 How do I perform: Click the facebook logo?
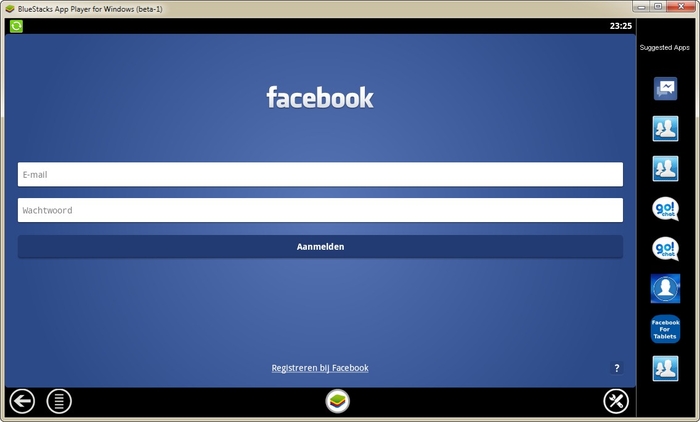(320, 97)
